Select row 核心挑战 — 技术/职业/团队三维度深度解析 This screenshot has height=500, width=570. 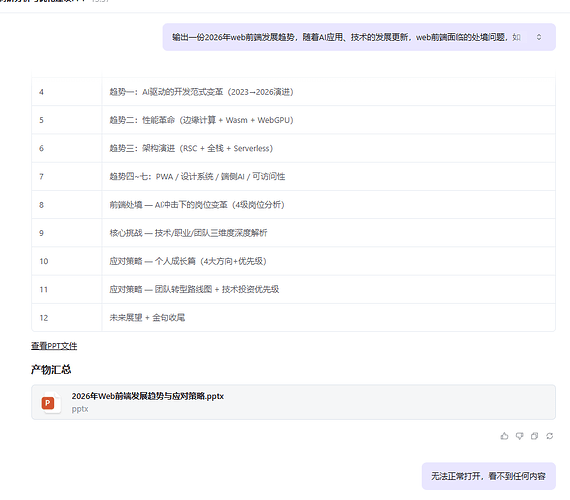[293, 233]
